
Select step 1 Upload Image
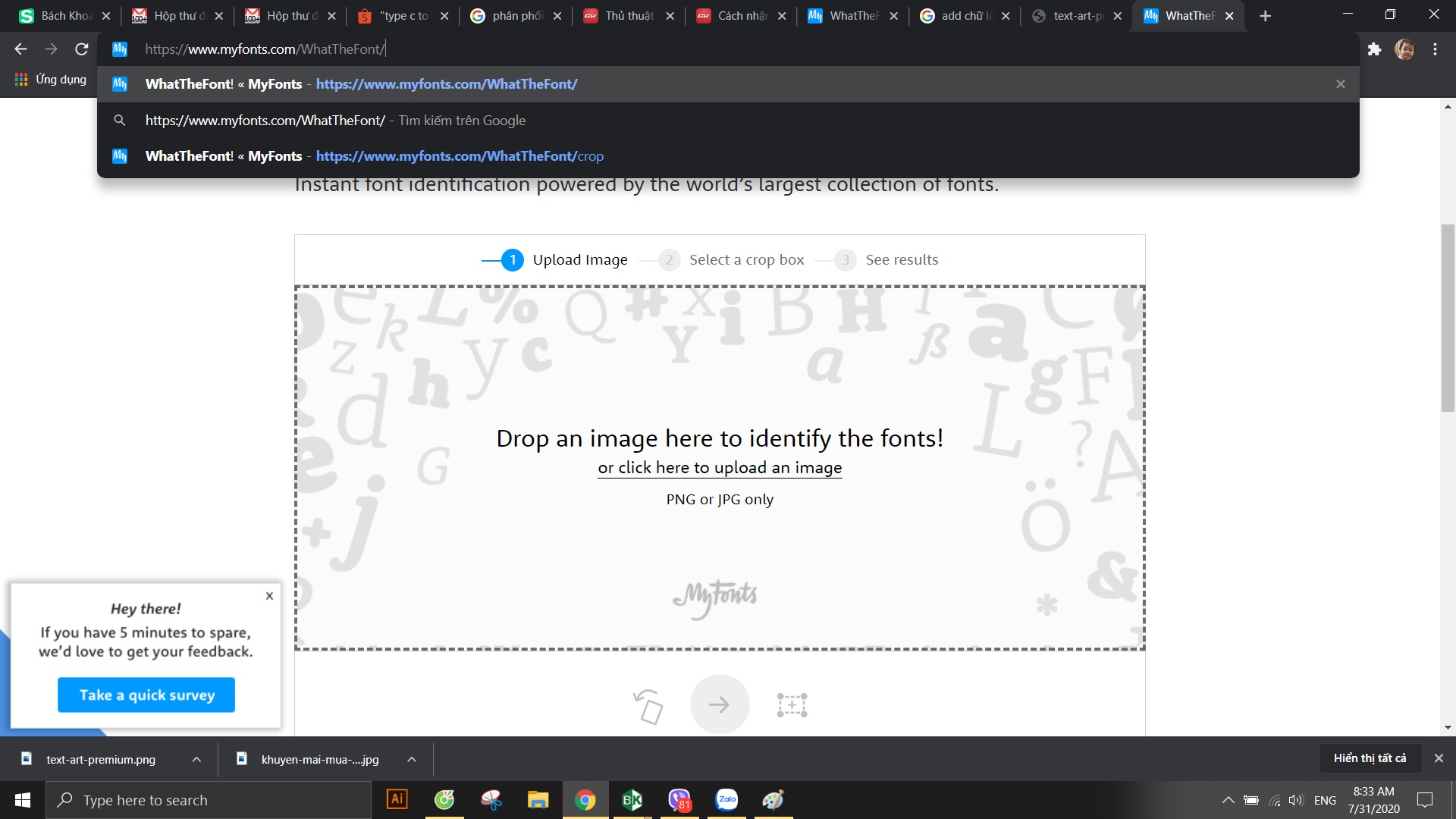pos(565,260)
